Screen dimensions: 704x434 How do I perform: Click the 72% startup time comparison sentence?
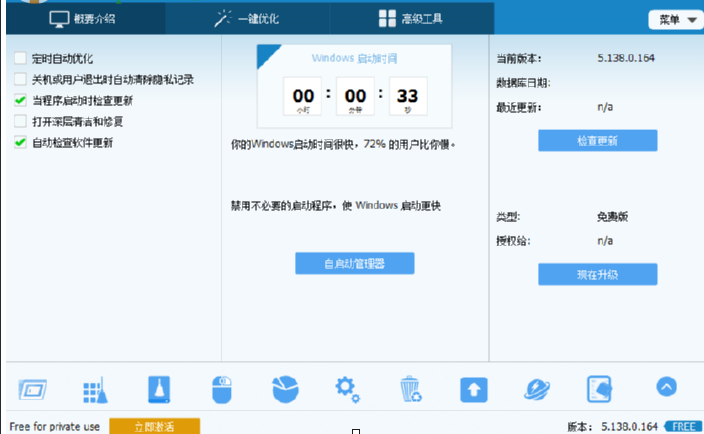tap(343, 145)
